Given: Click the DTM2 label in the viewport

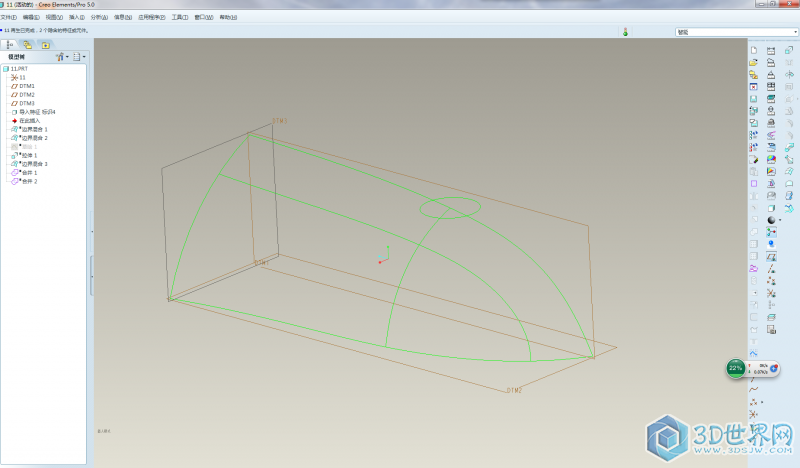Looking at the screenshot, I should point(514,390).
